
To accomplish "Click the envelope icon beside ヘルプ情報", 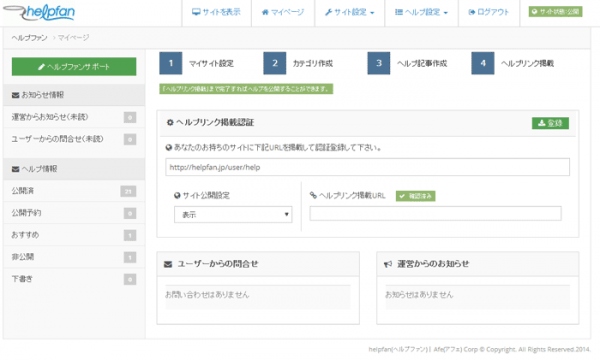I will click(x=15, y=169).
